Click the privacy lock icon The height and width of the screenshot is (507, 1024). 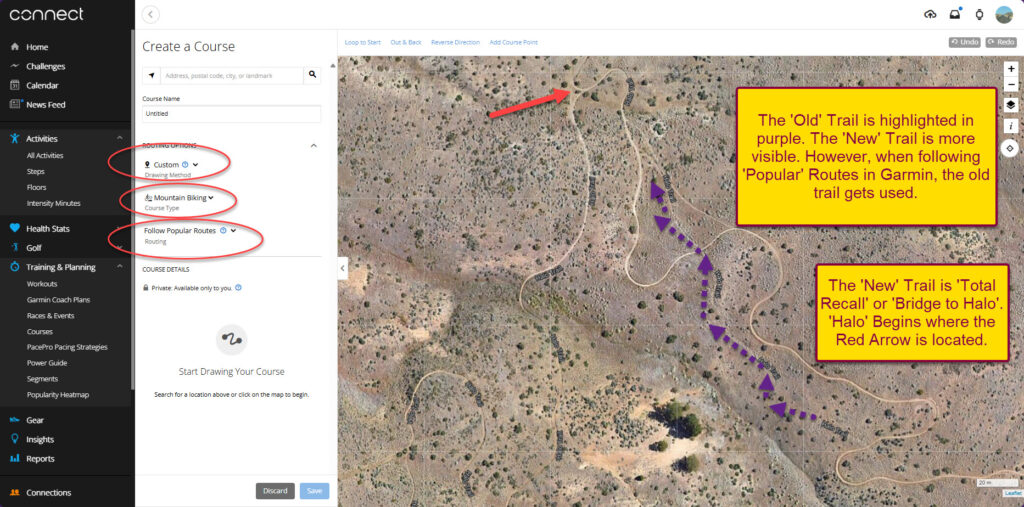coord(146,287)
